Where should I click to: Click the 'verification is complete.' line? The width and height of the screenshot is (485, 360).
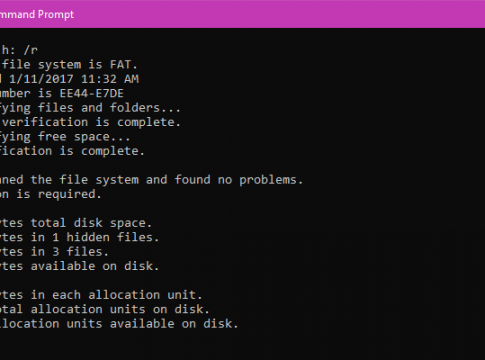pos(91,122)
